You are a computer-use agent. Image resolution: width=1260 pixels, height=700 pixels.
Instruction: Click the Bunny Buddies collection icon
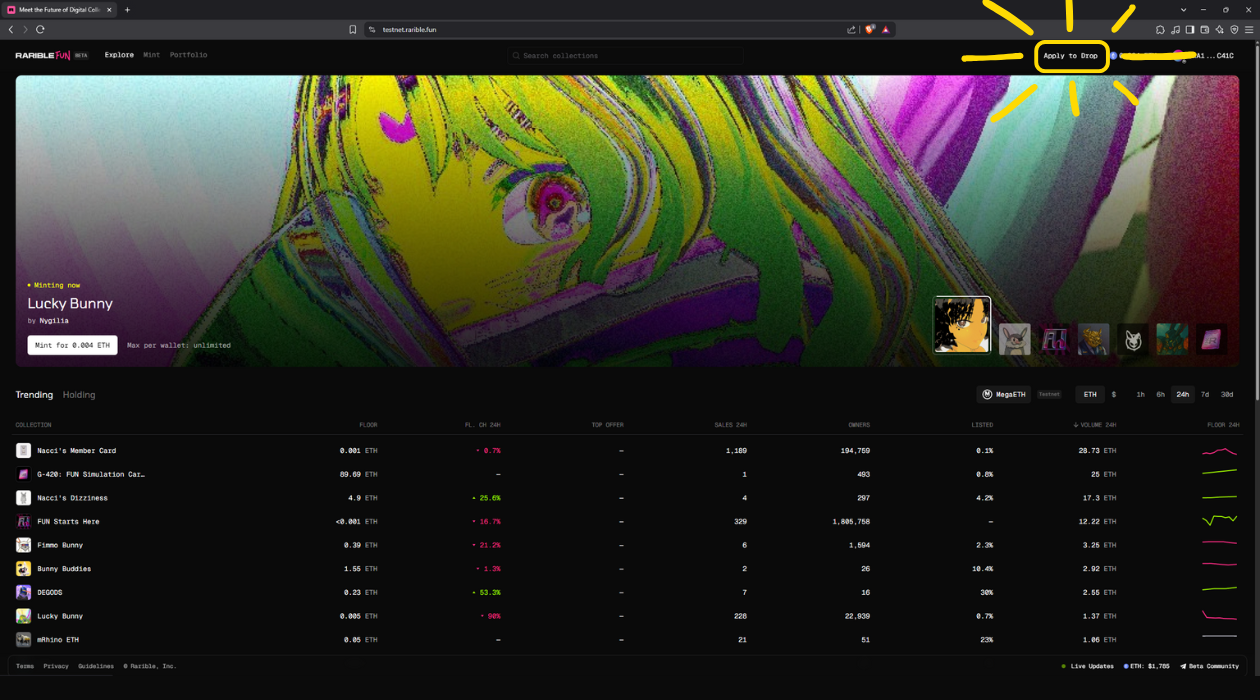(x=23, y=569)
